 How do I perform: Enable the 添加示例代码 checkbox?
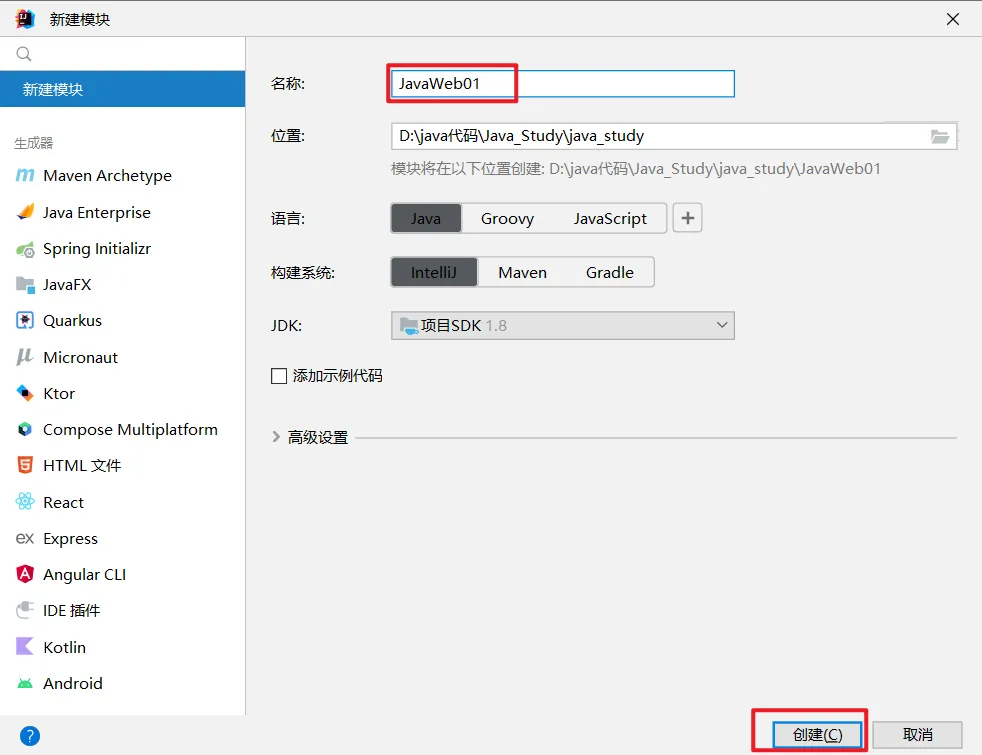click(279, 376)
